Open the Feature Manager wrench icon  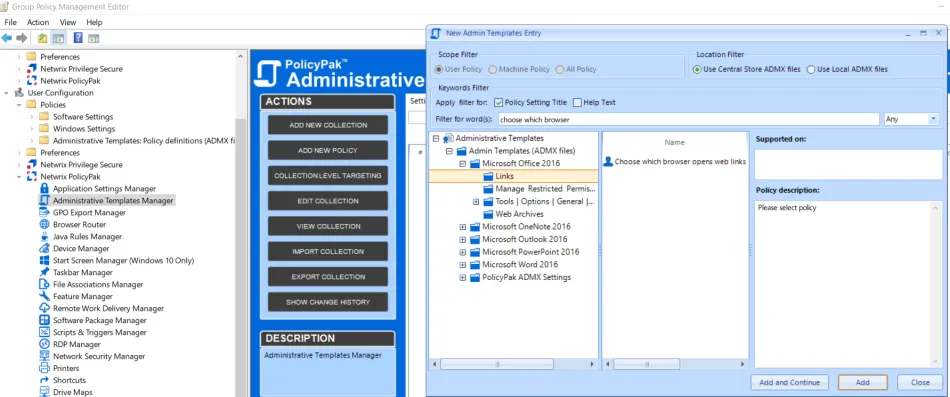44,296
